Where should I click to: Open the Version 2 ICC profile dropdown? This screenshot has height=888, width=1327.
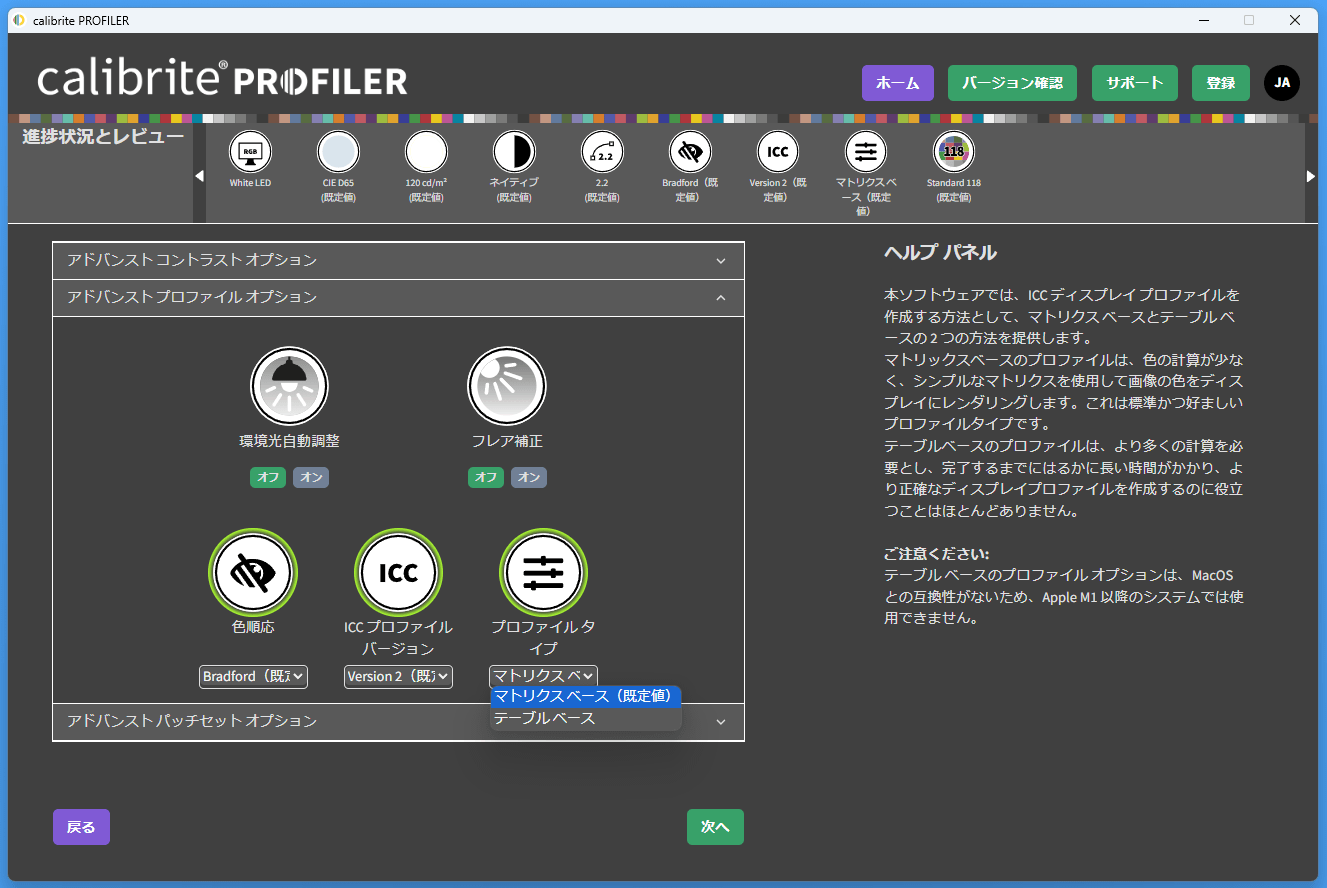398,676
